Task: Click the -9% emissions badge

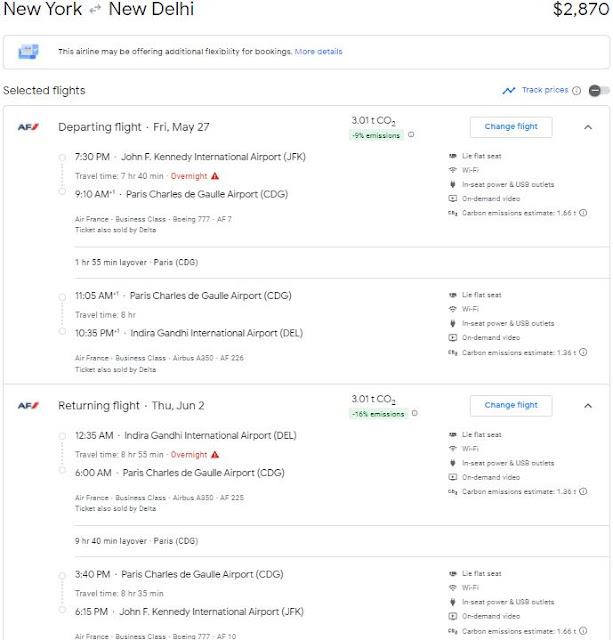Action: [375, 135]
